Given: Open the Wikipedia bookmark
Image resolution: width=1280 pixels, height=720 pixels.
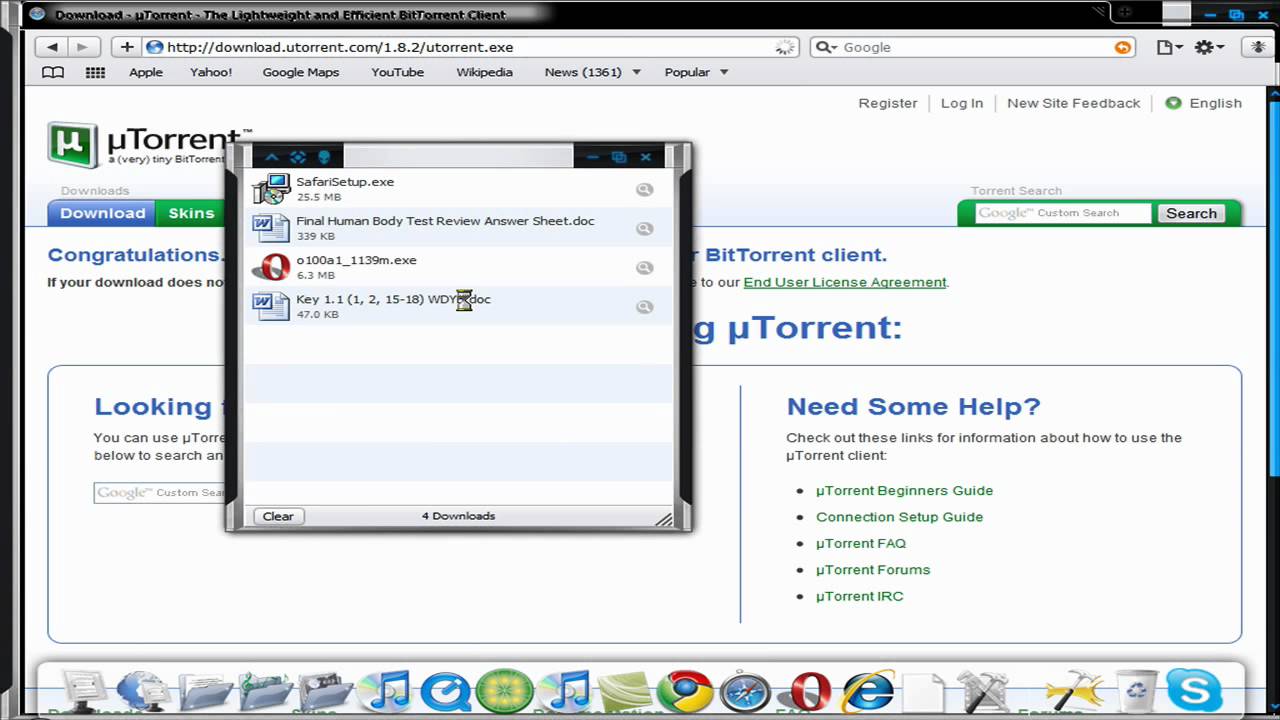Looking at the screenshot, I should coord(484,72).
